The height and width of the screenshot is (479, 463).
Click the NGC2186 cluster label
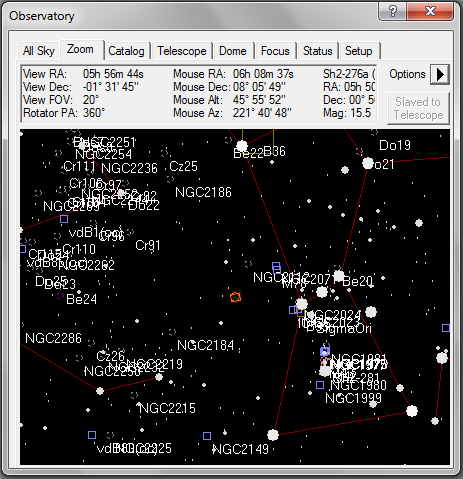203,192
